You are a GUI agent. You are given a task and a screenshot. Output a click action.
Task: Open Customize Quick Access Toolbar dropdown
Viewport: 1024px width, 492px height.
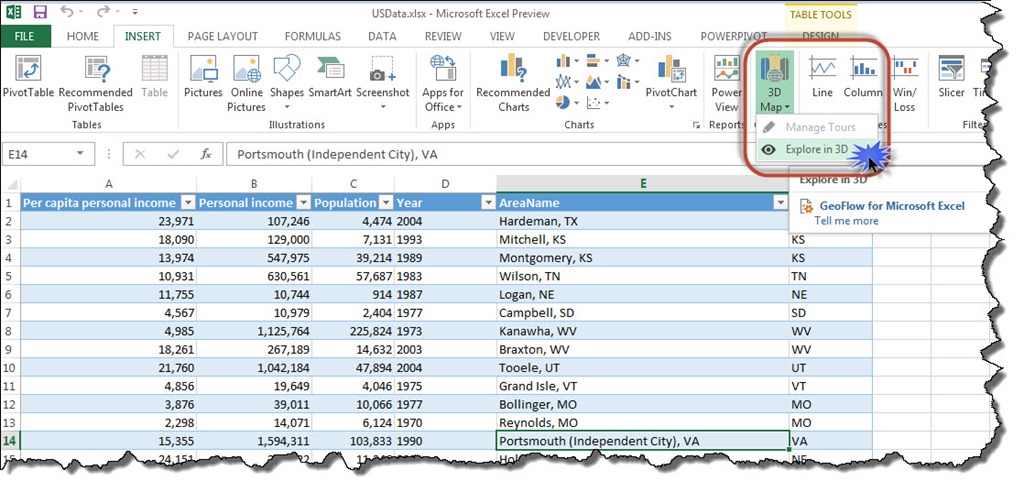coord(135,12)
